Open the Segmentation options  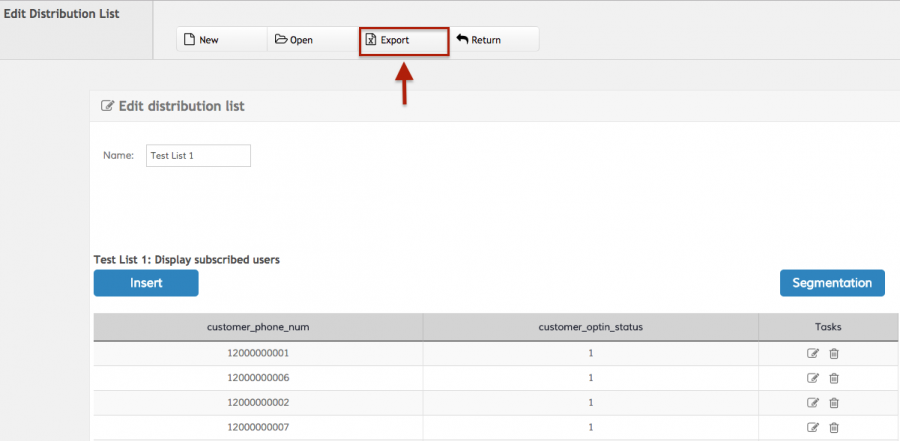tap(832, 283)
